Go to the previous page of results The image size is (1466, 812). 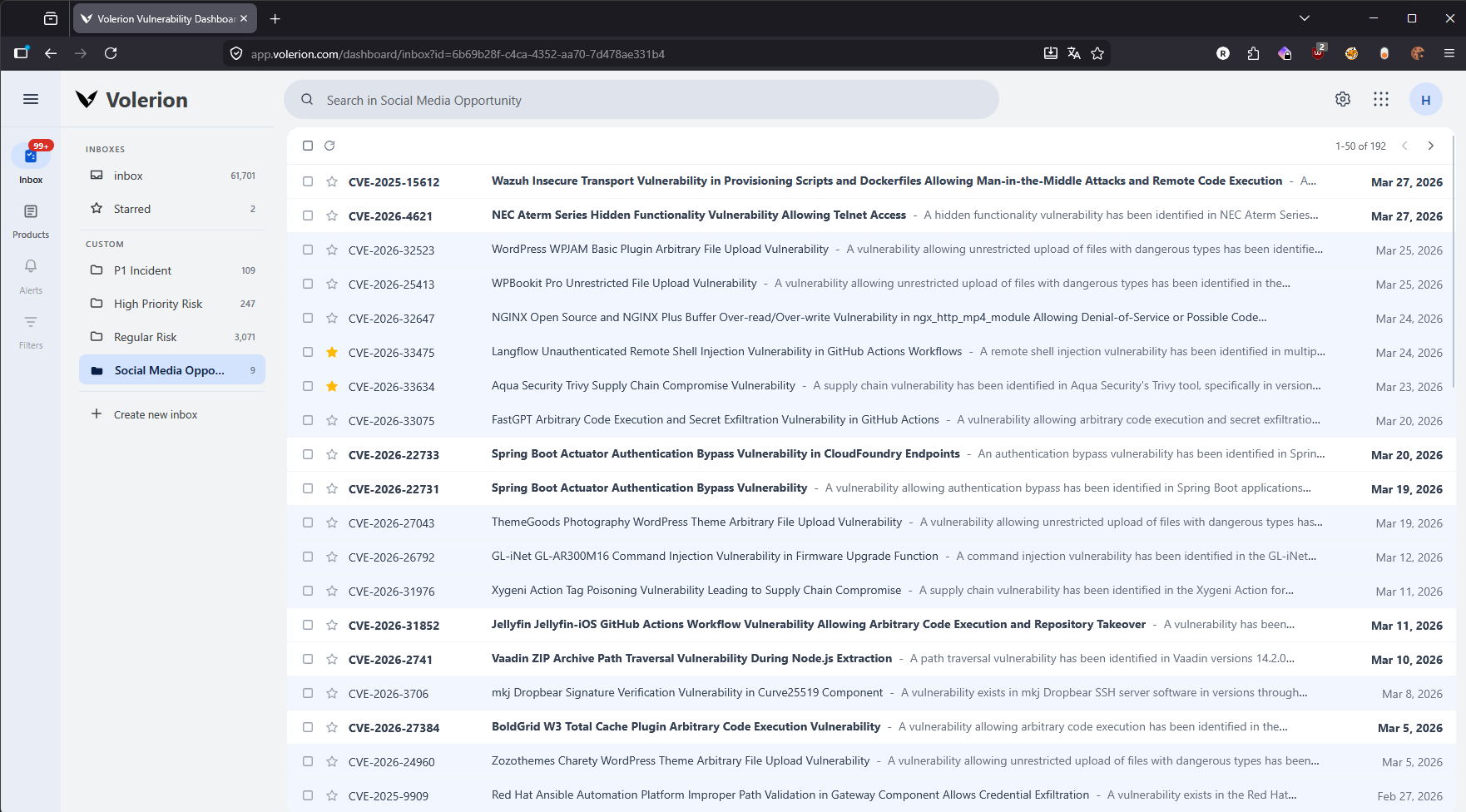[1404, 145]
